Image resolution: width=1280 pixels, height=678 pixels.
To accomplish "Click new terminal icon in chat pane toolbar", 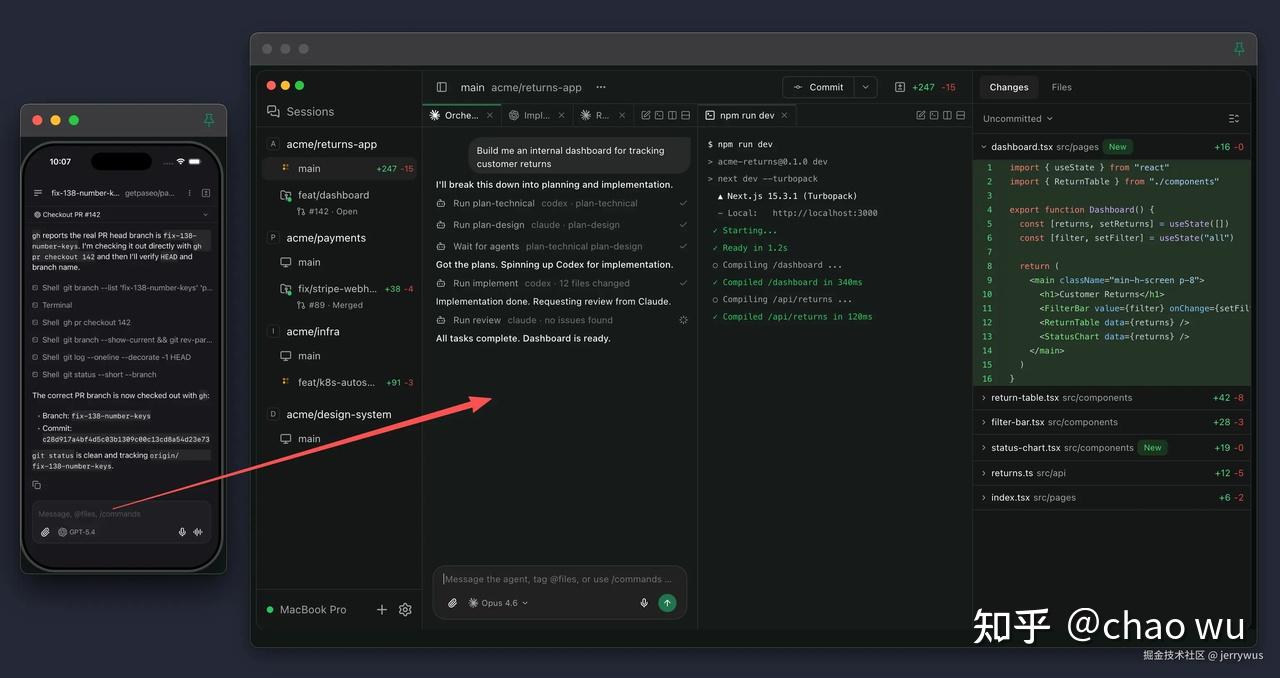I will pyautogui.click(x=659, y=115).
